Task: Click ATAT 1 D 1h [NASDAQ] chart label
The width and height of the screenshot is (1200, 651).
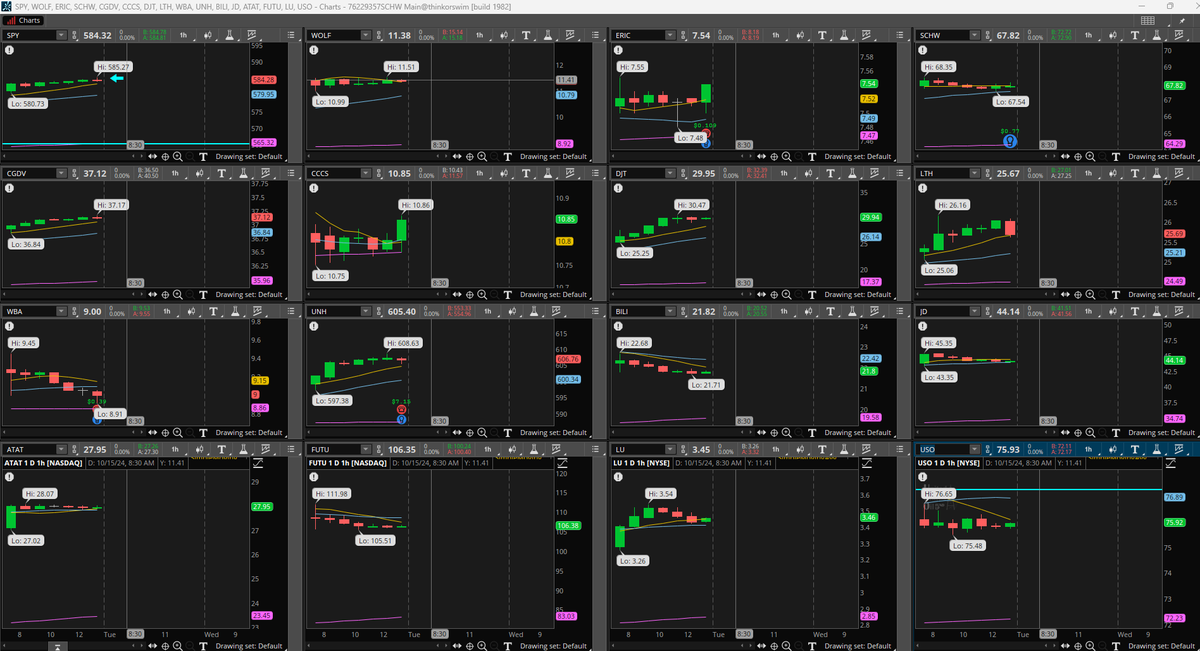Action: pyautogui.click(x=43, y=463)
